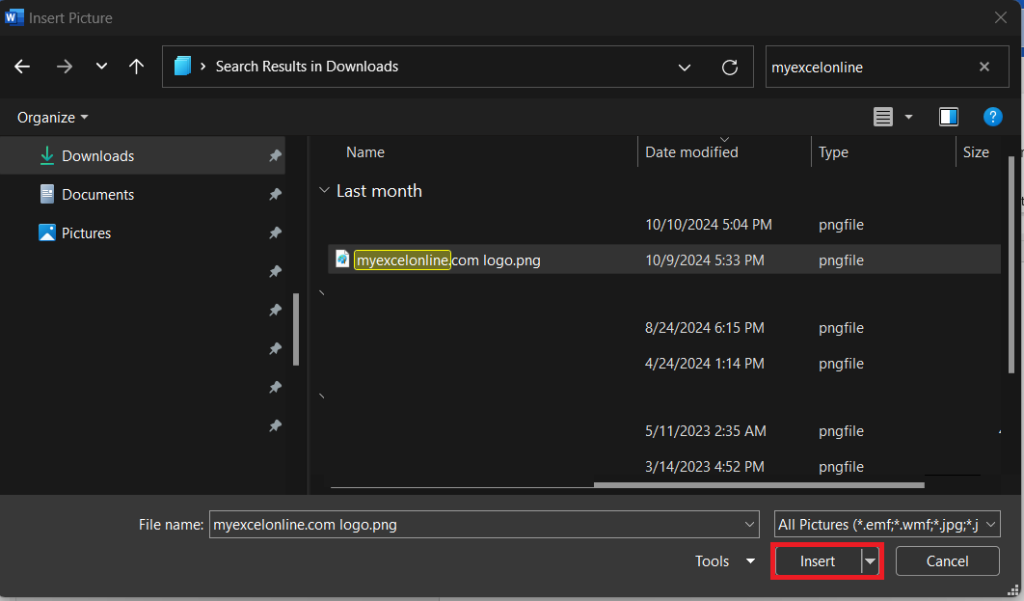This screenshot has height=601, width=1024.
Task: Expand recent locations dropdown arrow
Action: (x=101, y=66)
